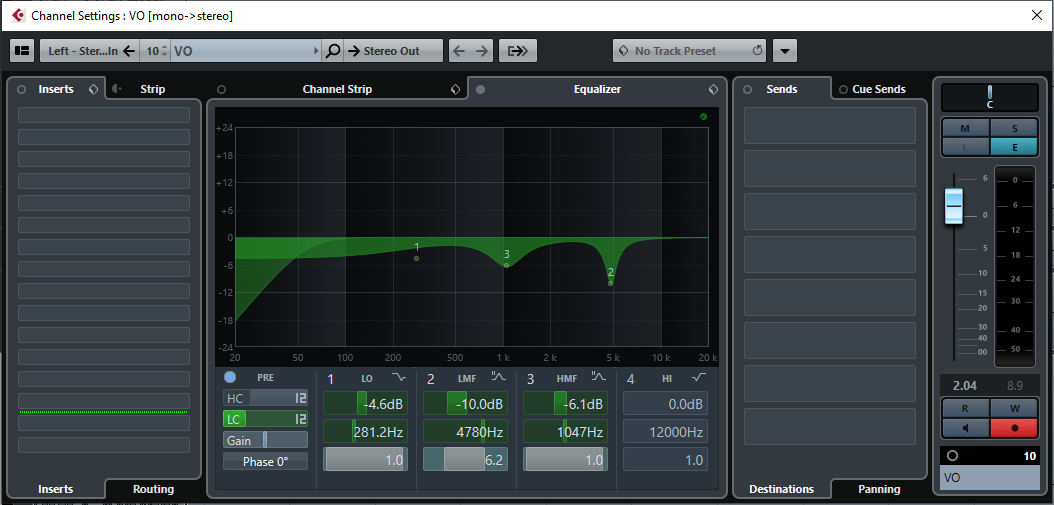Click input routing left arrow icon
This screenshot has width=1054, height=505.
(130, 50)
